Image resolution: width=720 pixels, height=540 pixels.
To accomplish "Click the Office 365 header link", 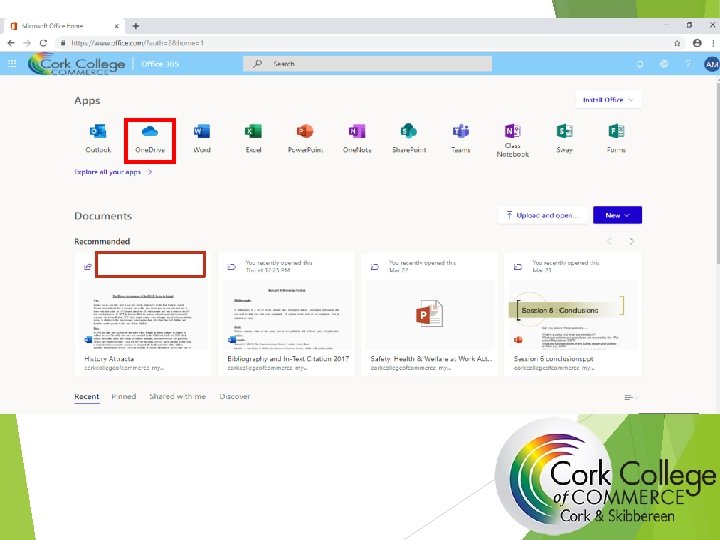I will click(160, 63).
